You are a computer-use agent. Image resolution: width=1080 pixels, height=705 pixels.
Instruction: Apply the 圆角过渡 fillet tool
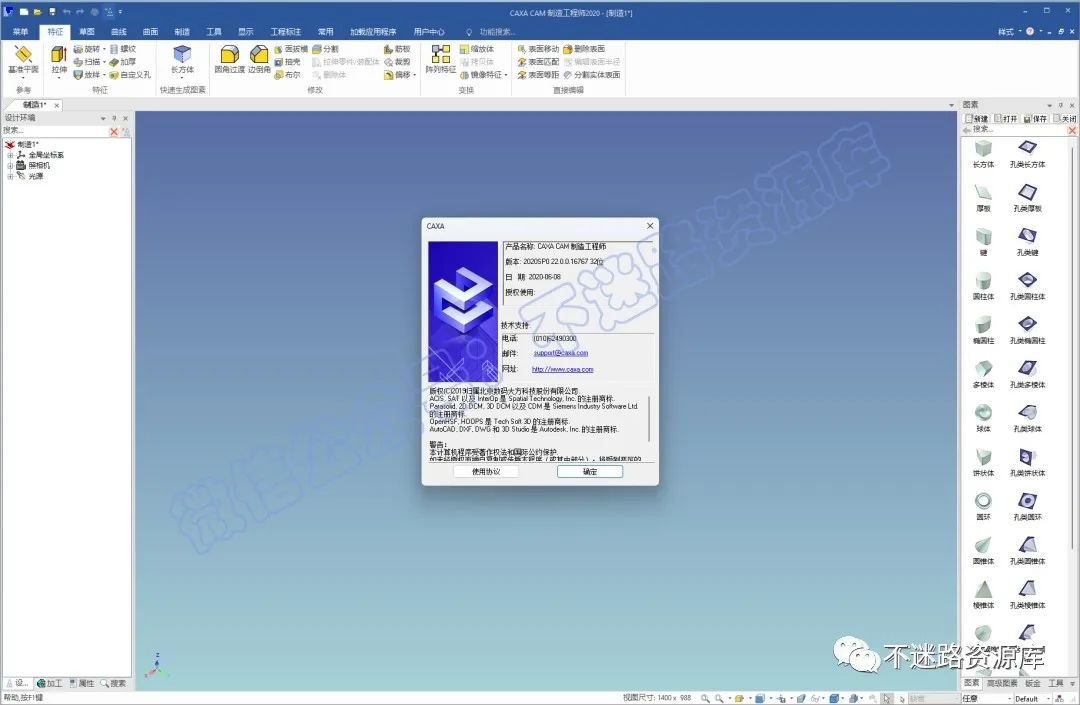tap(229, 59)
